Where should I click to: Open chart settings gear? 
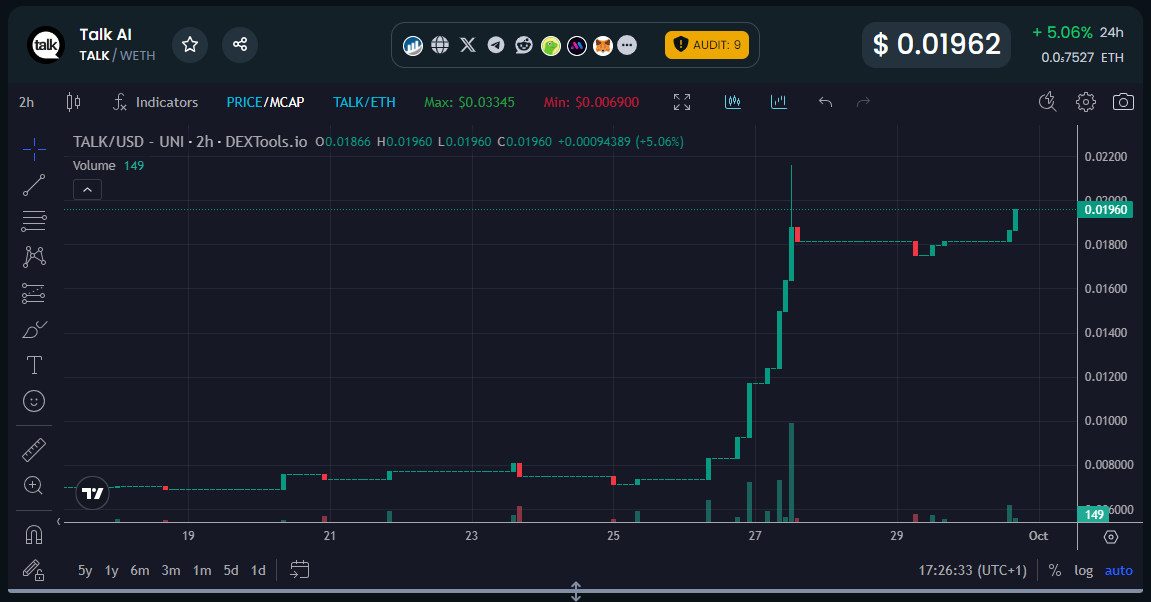pyautogui.click(x=1086, y=102)
